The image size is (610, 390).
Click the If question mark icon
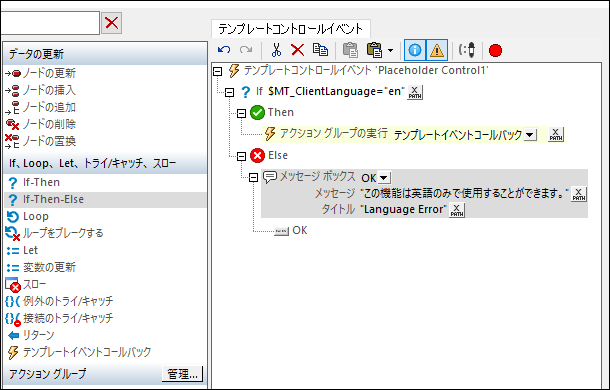pos(245,92)
